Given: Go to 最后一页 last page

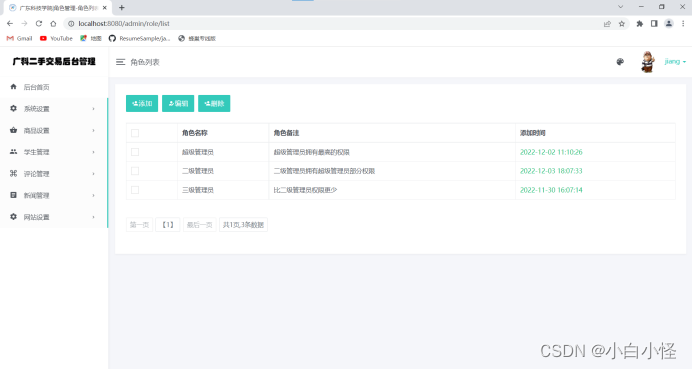Looking at the screenshot, I should coord(199,225).
